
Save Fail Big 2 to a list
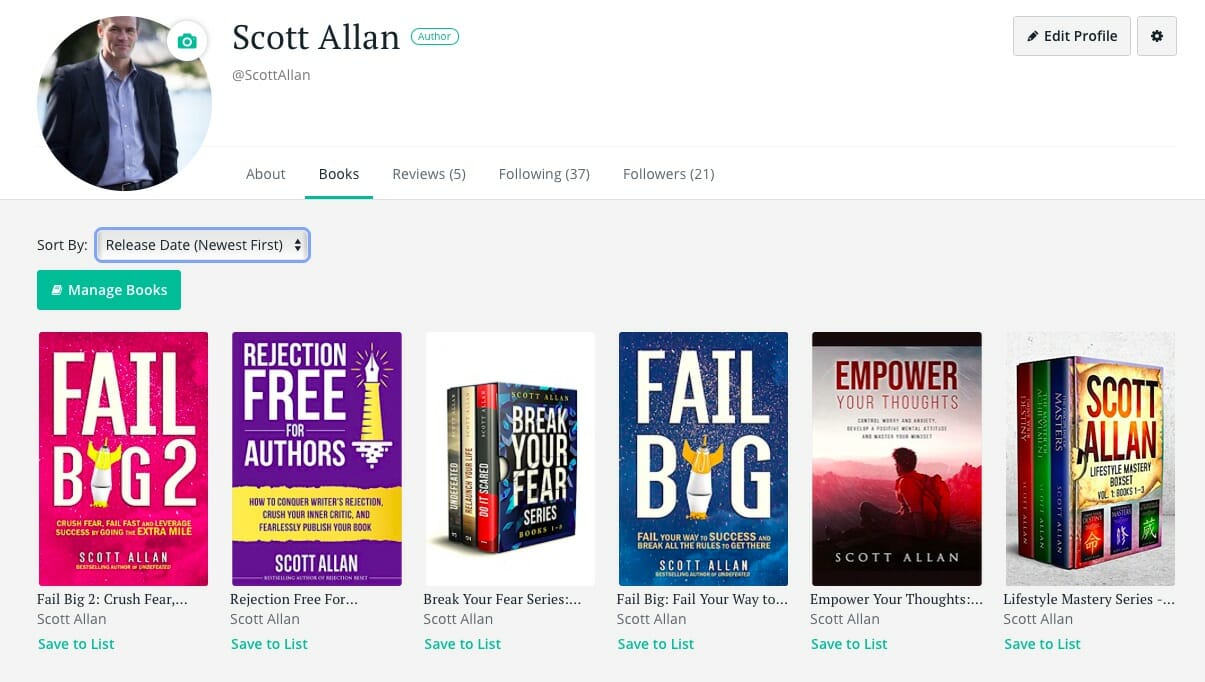pyautogui.click(x=76, y=643)
